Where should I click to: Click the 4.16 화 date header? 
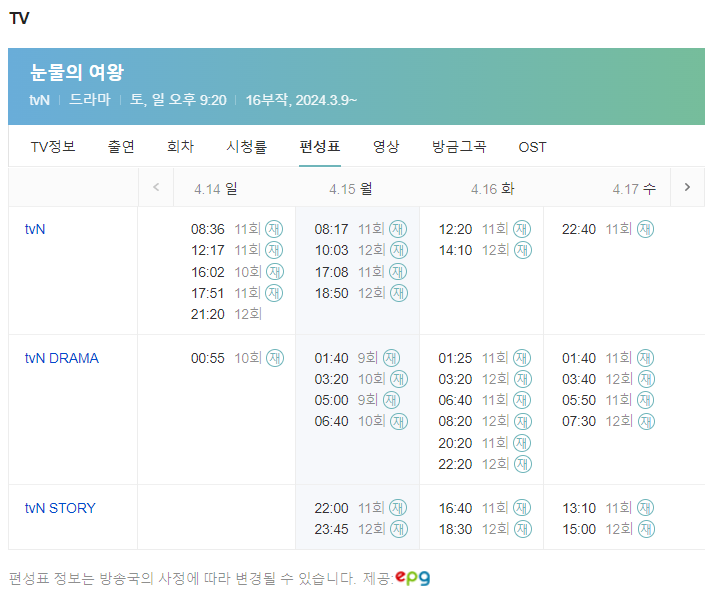point(493,188)
